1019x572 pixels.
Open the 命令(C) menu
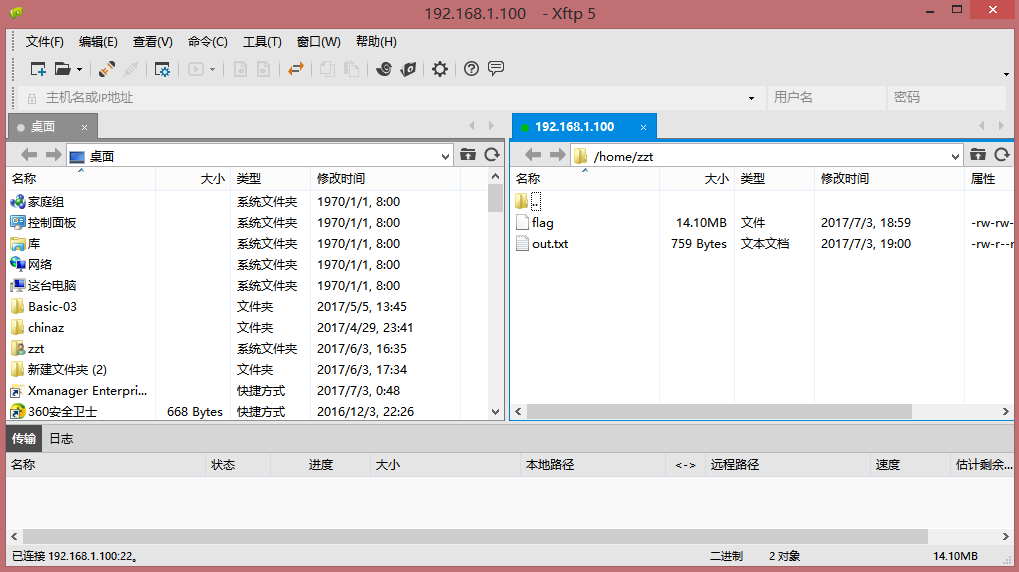207,42
